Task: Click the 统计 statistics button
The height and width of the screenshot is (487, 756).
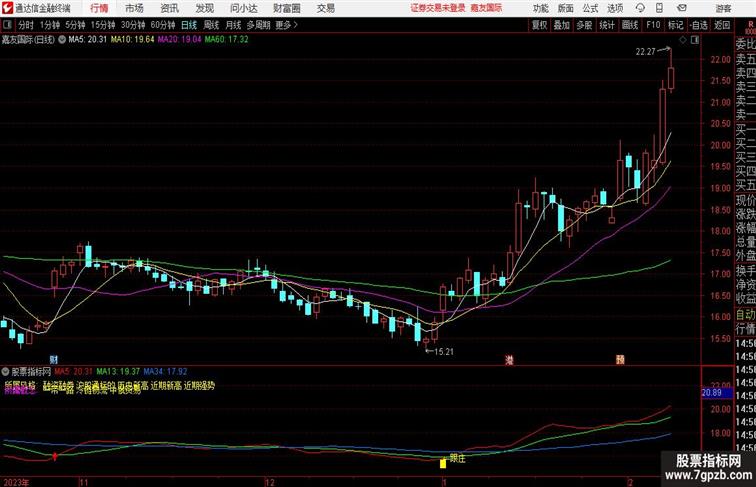Action: pyautogui.click(x=607, y=25)
